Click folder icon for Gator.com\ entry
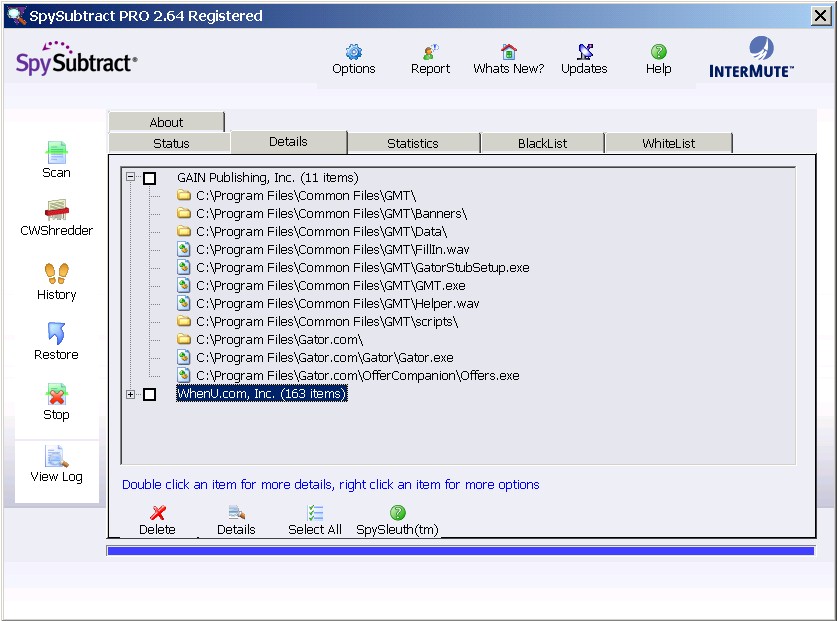Screen dimensions: 838x621 click(x=184, y=339)
